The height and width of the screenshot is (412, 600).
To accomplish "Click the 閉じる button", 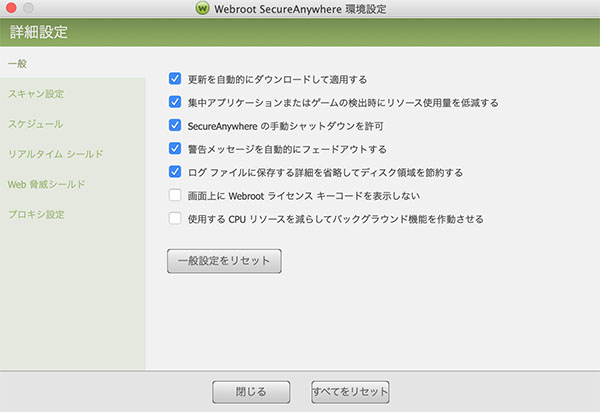I will coord(251,392).
